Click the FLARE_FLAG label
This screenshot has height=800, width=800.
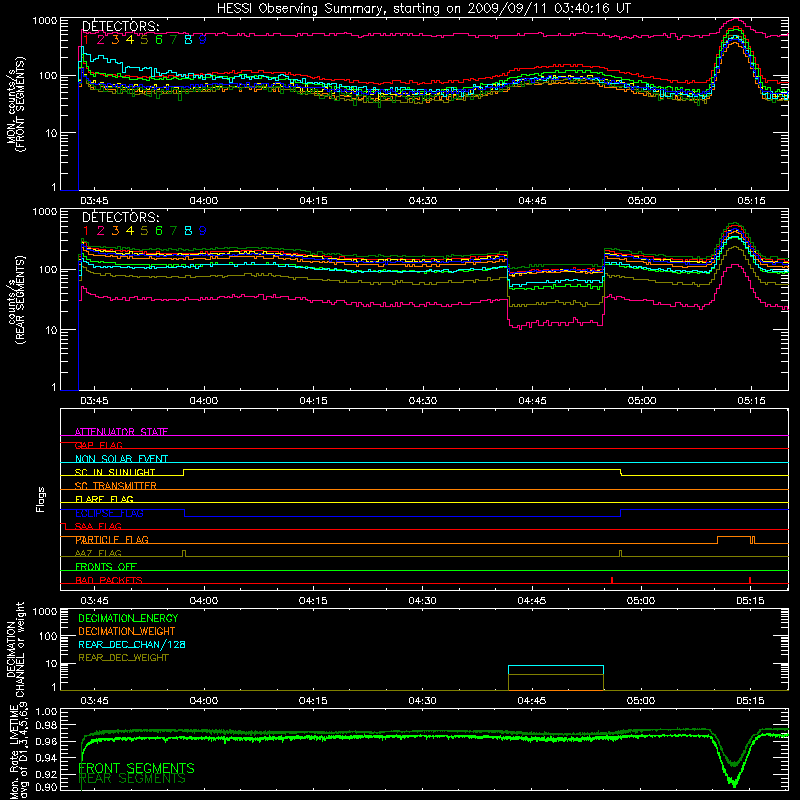click(104, 499)
